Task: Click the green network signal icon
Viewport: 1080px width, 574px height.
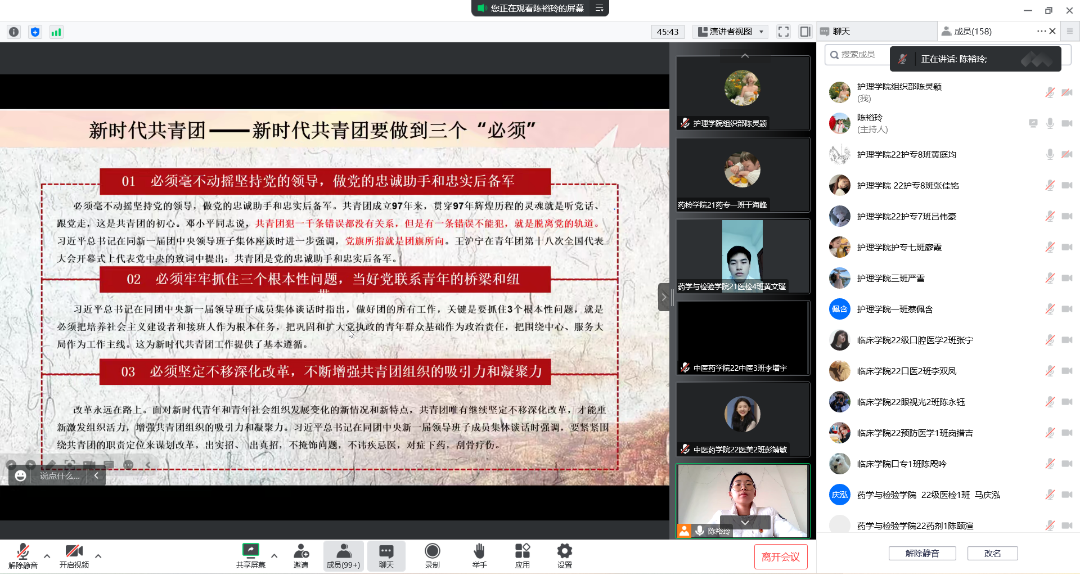Action: coord(56,32)
